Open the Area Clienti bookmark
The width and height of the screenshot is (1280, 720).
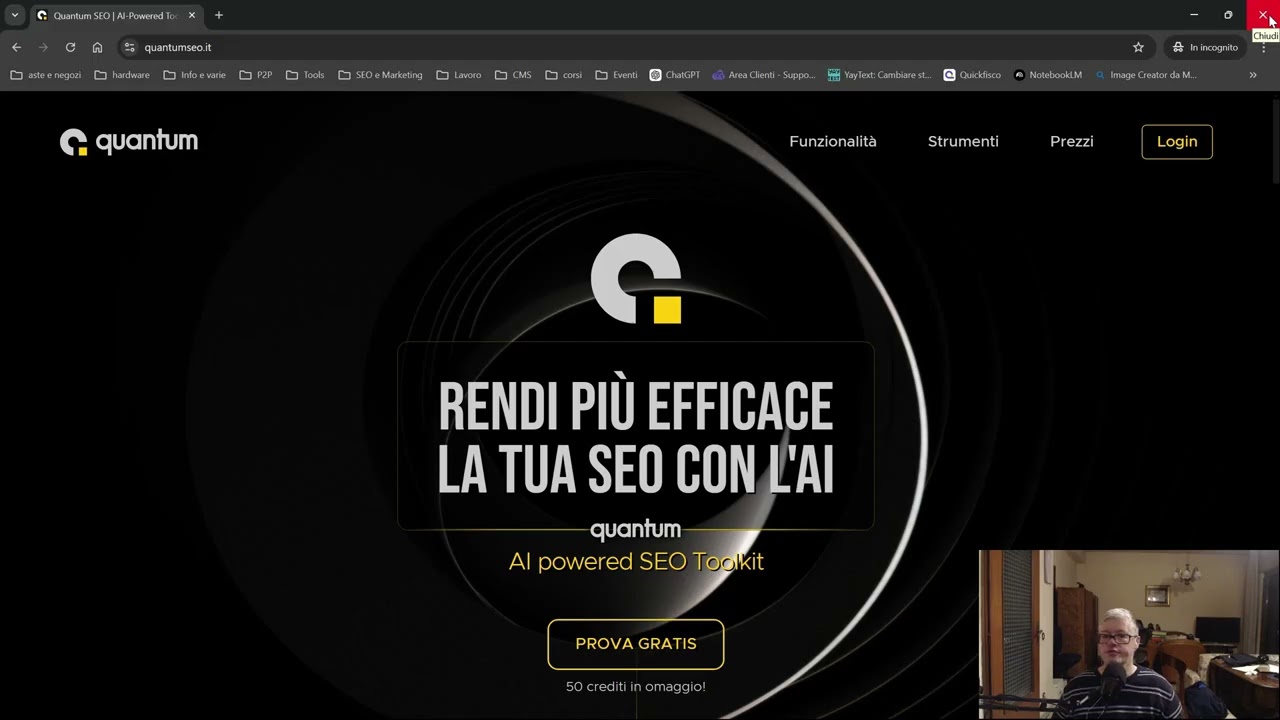click(764, 75)
